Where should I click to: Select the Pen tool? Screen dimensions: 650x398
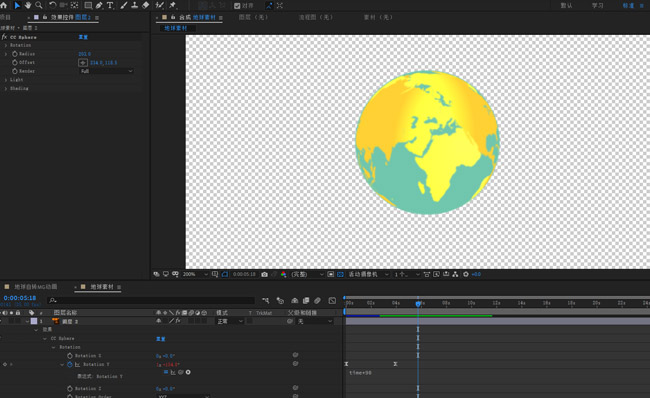click(x=99, y=5)
